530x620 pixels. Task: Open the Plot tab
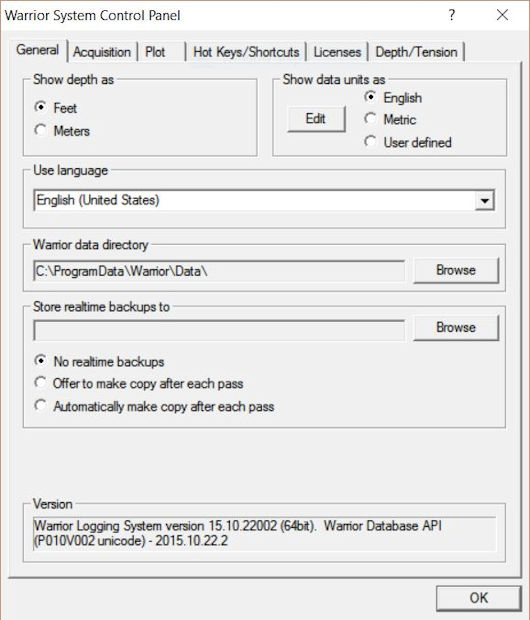161,52
